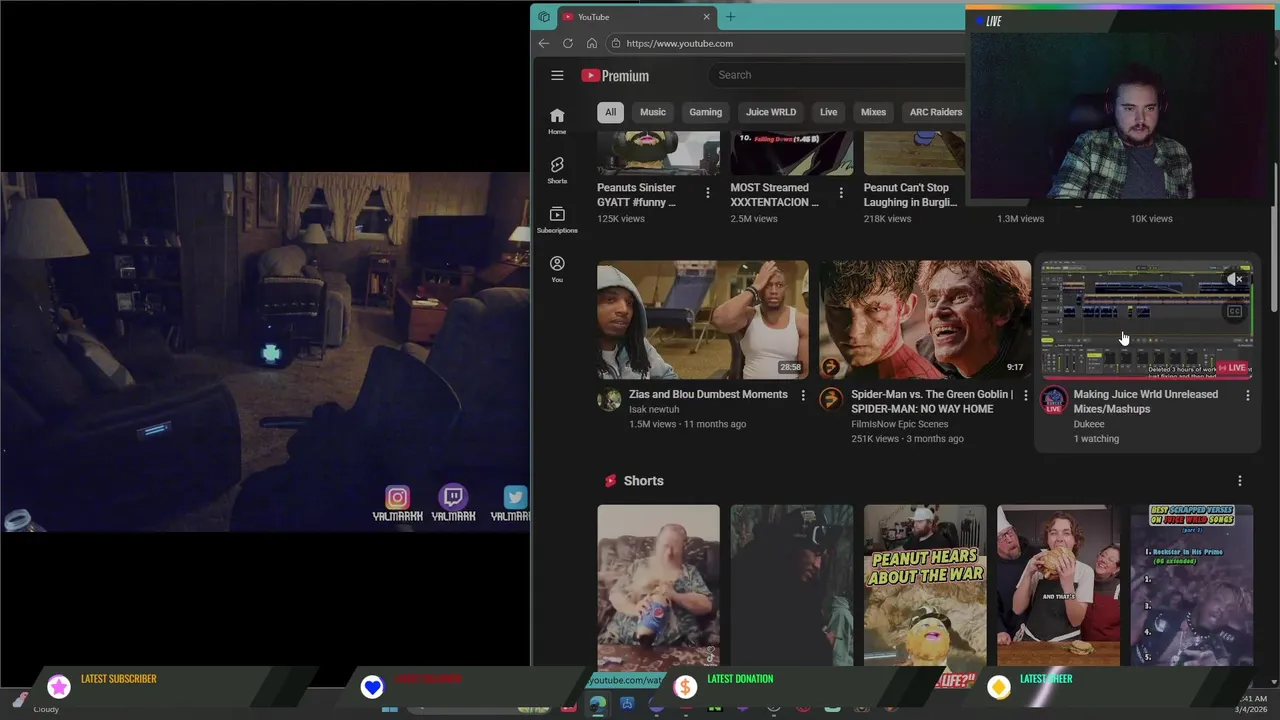Viewport: 1280px width, 720px height.
Task: Open Peanut Hears About The War short
Action: coord(925,585)
